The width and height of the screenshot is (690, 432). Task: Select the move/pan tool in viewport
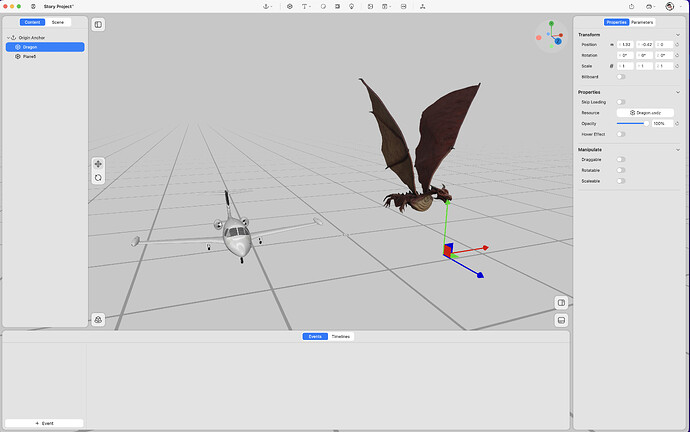click(x=98, y=163)
